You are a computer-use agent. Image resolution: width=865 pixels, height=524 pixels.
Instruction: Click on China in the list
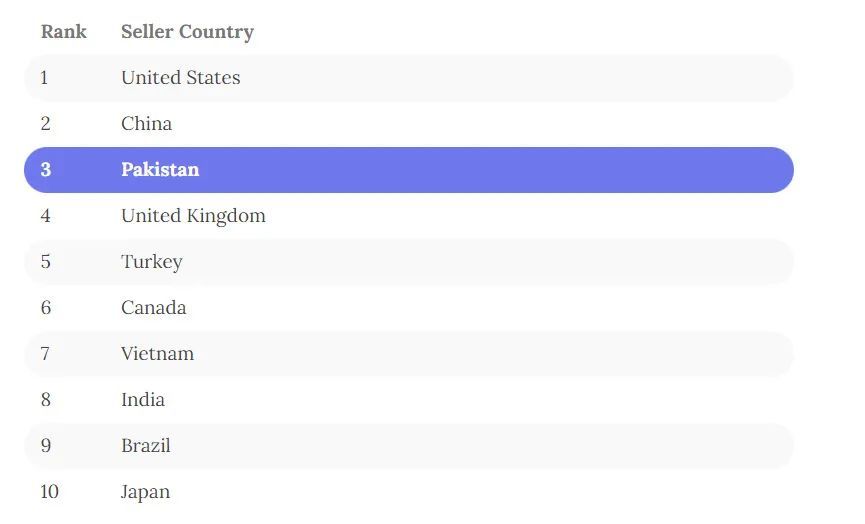146,124
